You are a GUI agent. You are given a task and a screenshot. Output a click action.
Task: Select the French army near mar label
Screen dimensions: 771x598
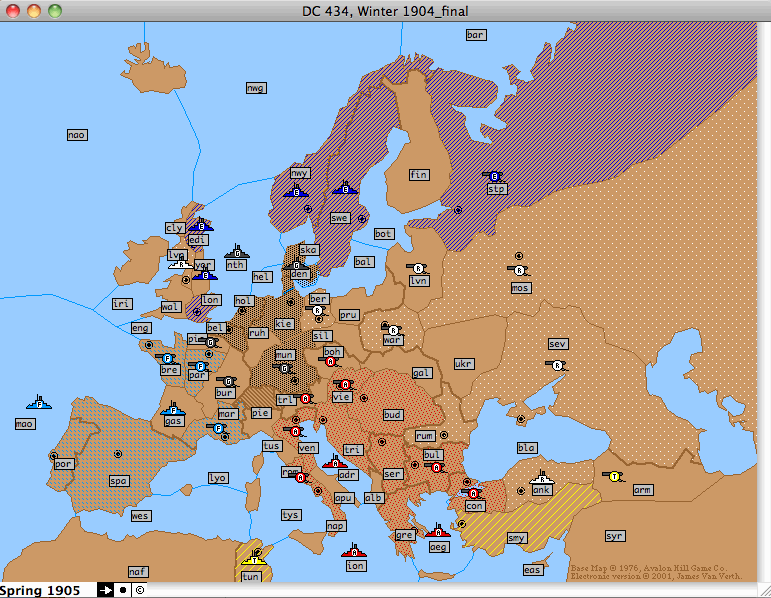(x=218, y=428)
